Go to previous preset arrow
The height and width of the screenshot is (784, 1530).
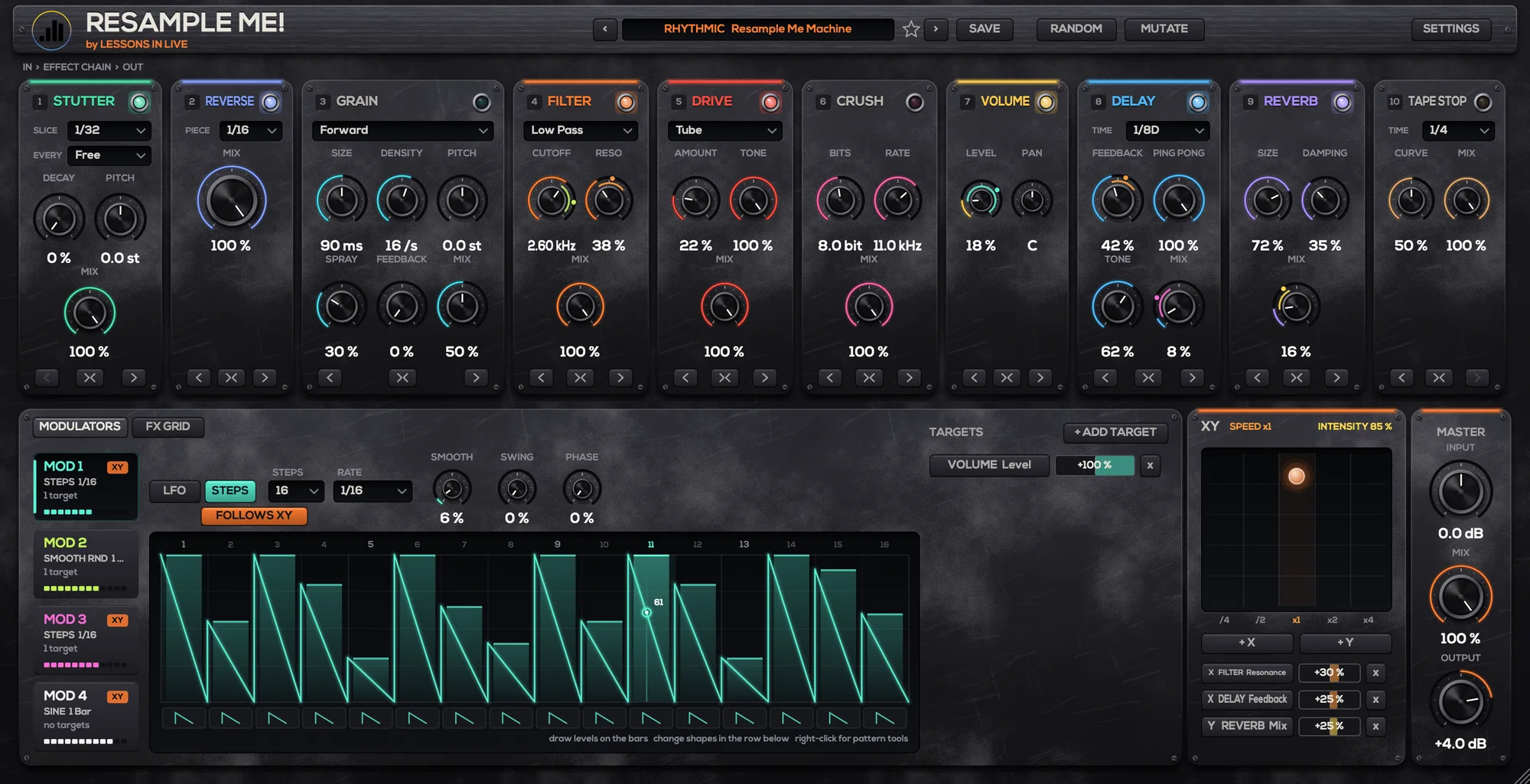605,29
